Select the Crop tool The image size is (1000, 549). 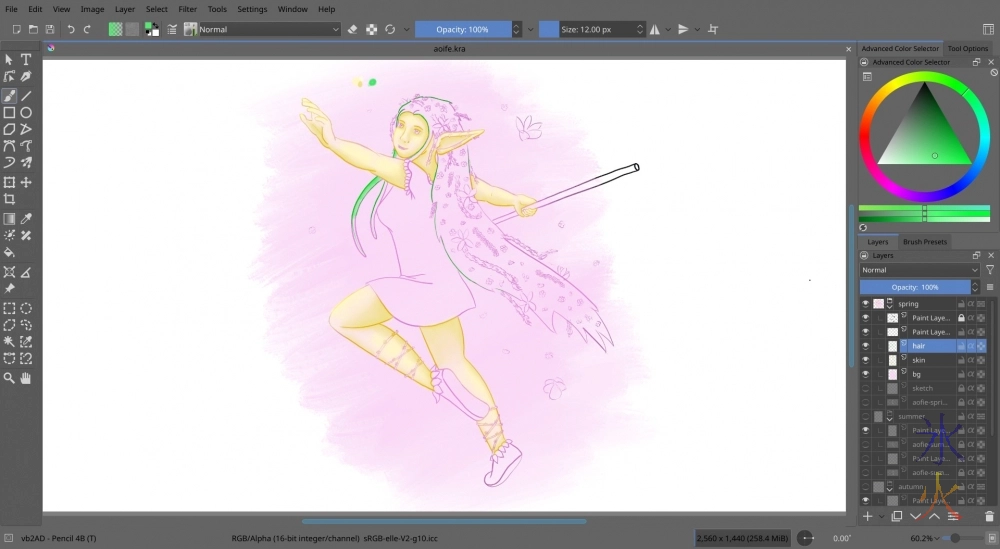click(9, 199)
